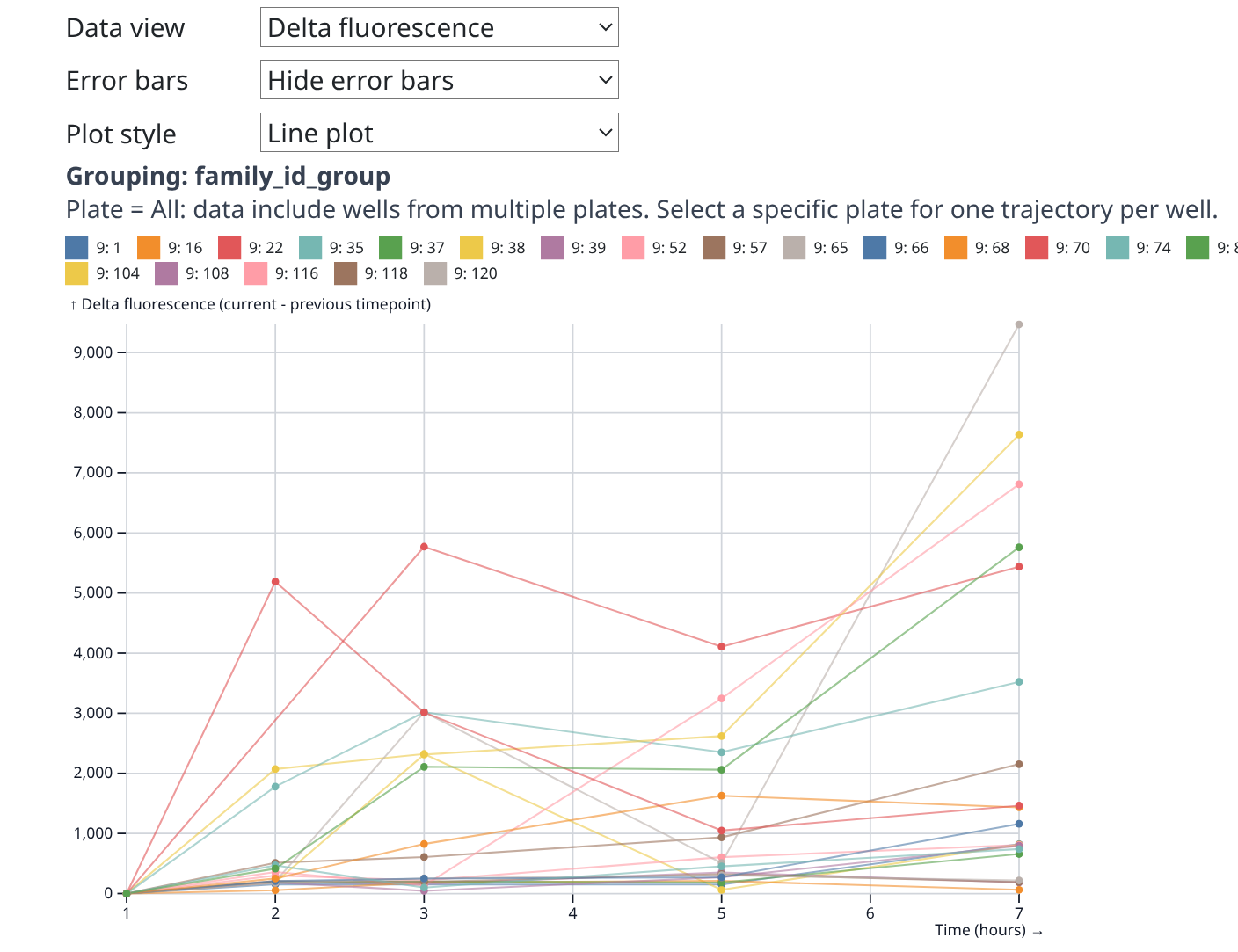Screen dimensions: 1238x952
Task: Click the pink 9: 52 legend swatch
Action: point(633,248)
